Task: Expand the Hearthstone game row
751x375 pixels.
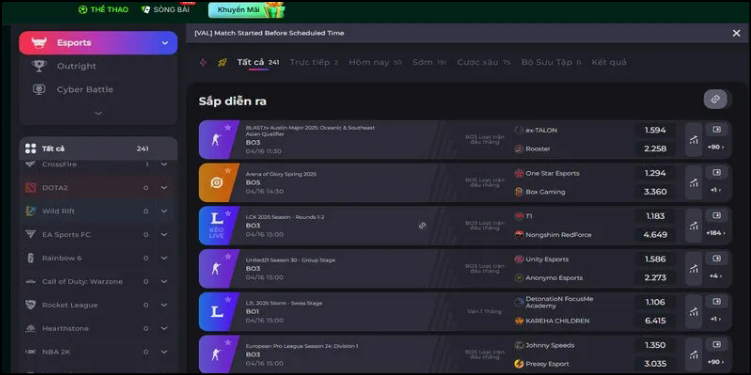Action: pyautogui.click(x=164, y=329)
